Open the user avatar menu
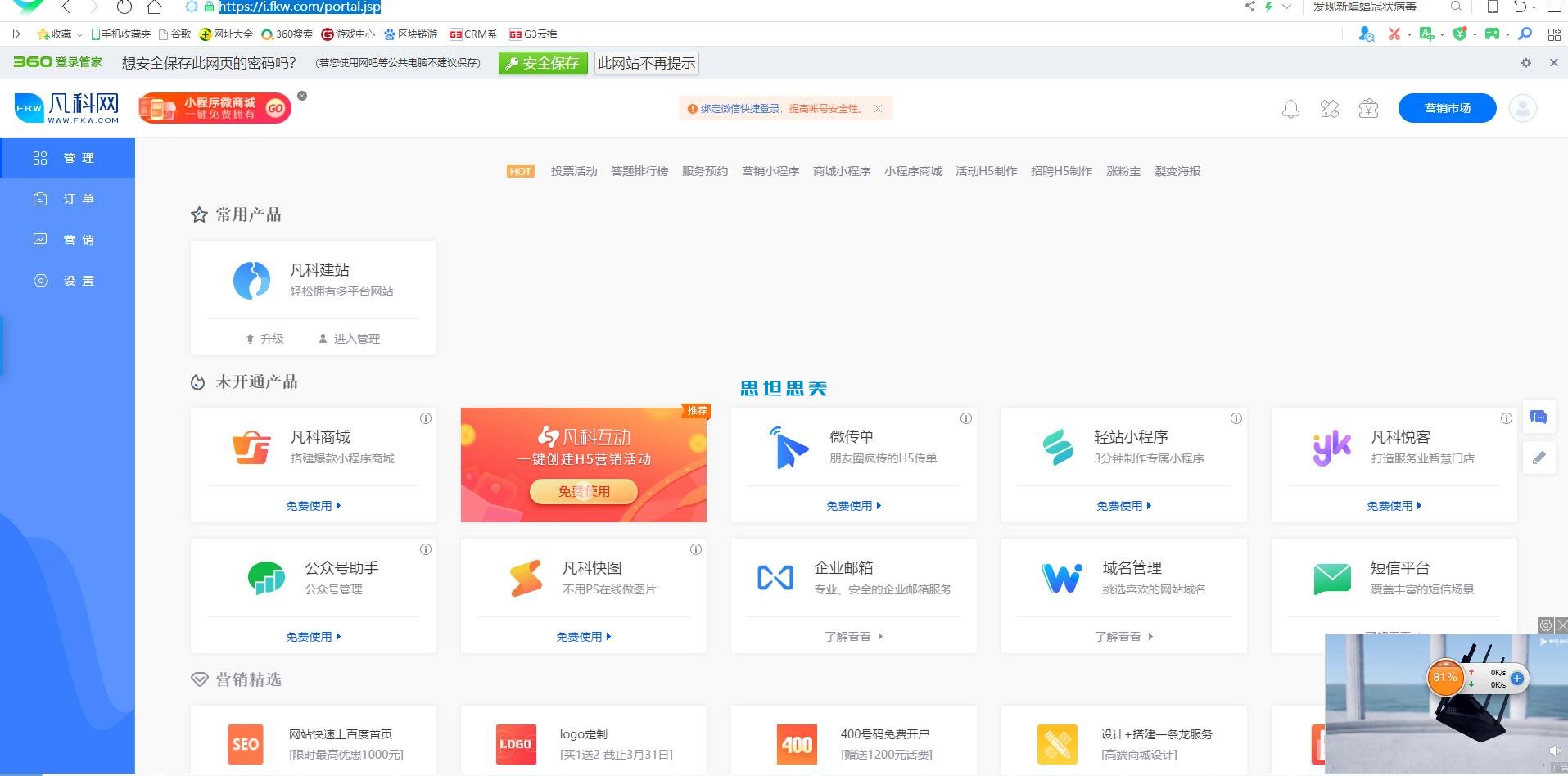This screenshot has width=1568, height=776. [1523, 108]
